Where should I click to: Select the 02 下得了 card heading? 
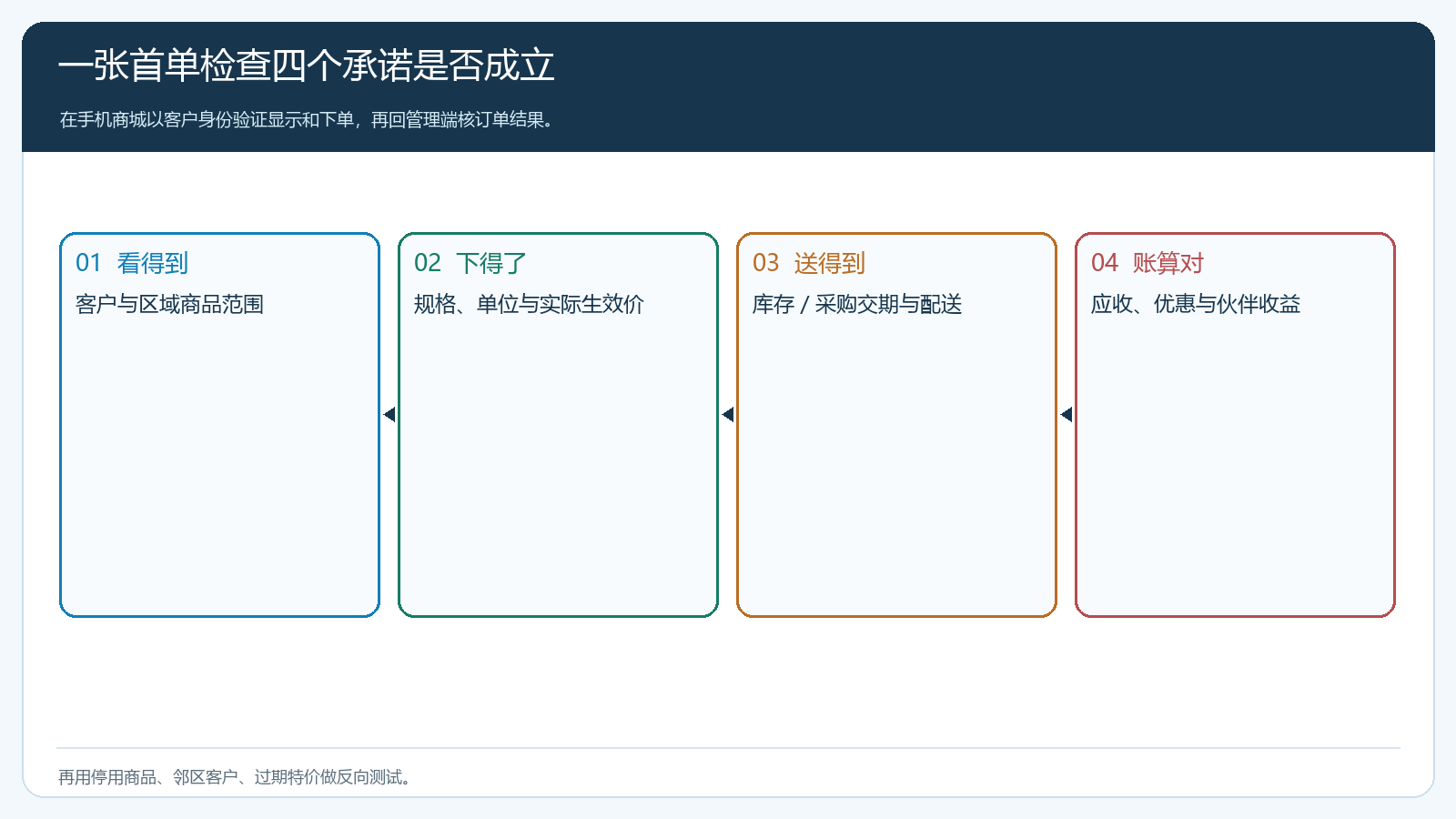click(470, 263)
